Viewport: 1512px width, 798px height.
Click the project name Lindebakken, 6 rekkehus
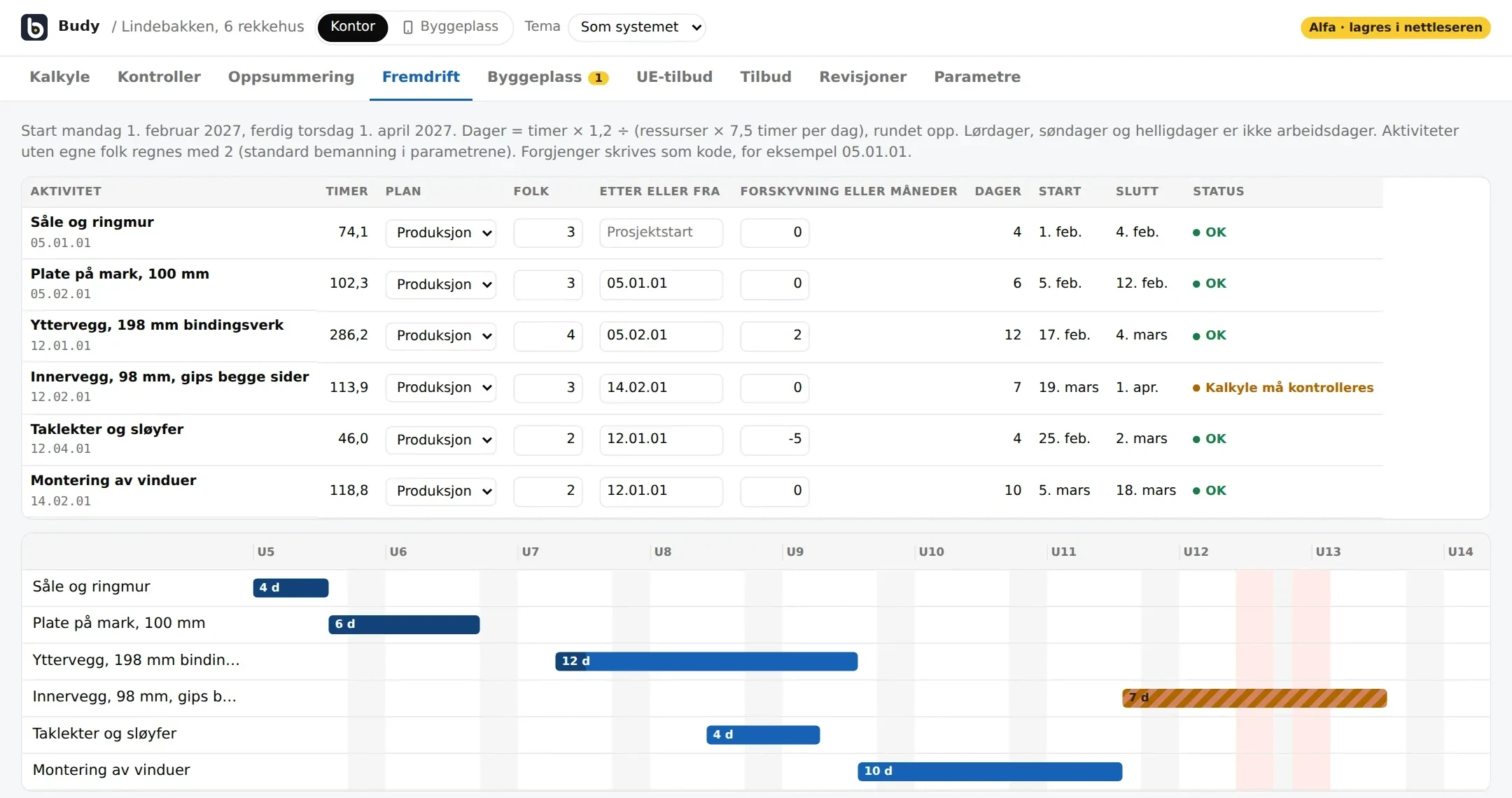[x=213, y=27]
